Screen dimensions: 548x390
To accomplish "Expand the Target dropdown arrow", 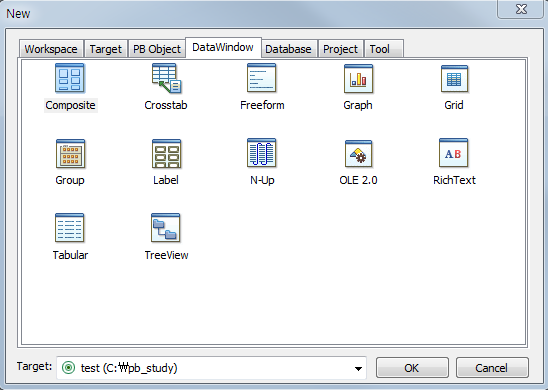I will coord(358,368).
